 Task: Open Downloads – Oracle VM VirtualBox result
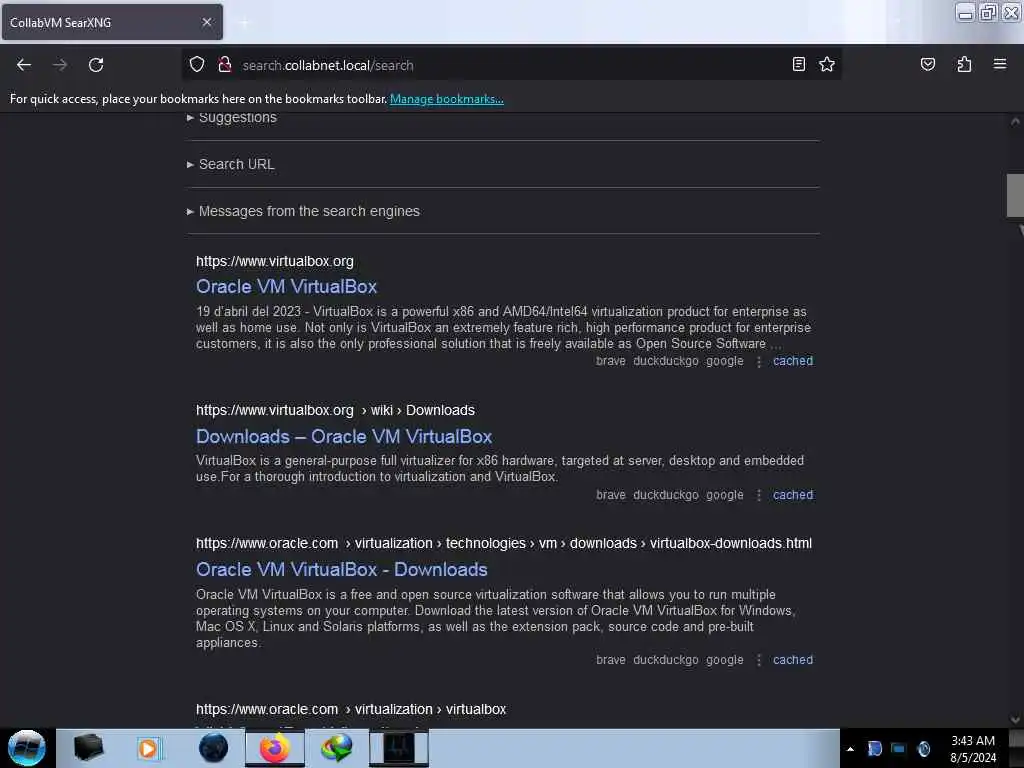click(344, 436)
